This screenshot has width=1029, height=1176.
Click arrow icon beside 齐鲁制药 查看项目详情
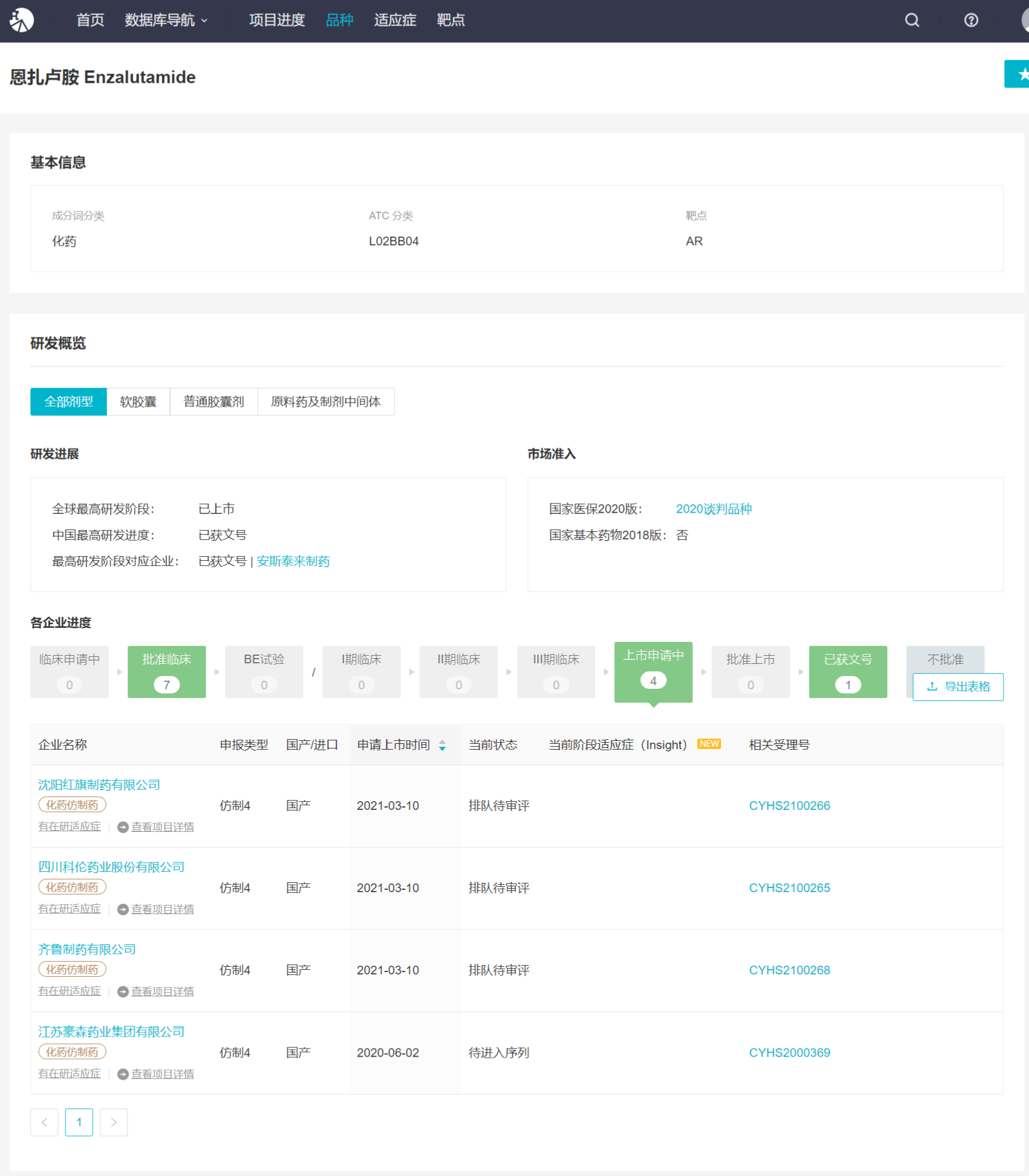123,992
